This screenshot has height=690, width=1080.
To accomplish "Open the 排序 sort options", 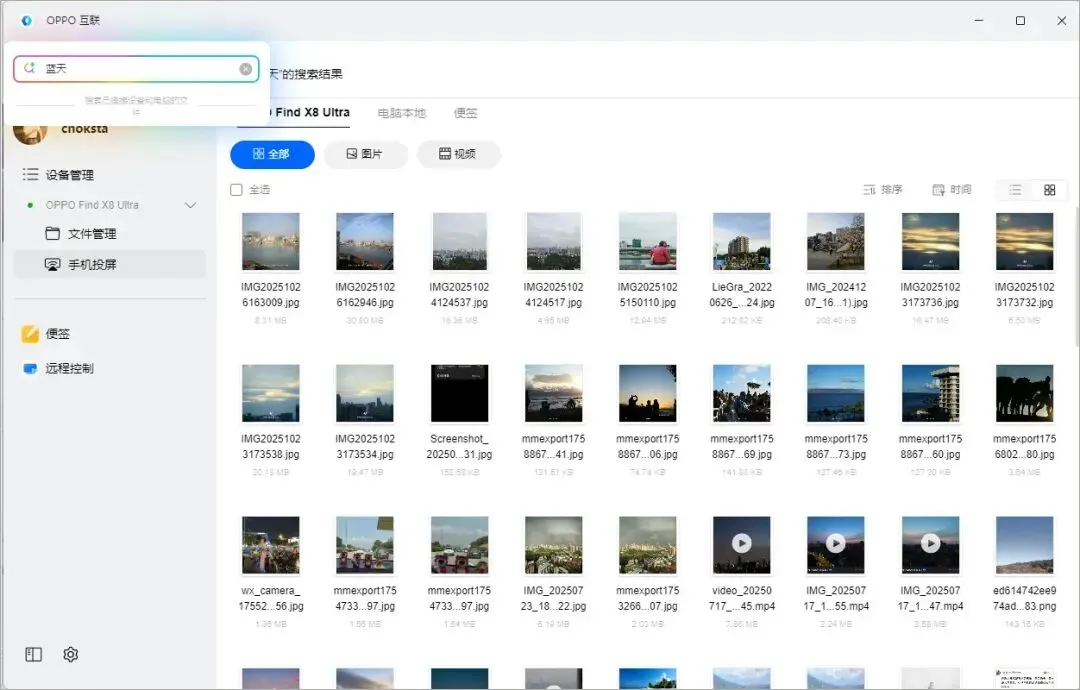I will pyautogui.click(x=883, y=189).
